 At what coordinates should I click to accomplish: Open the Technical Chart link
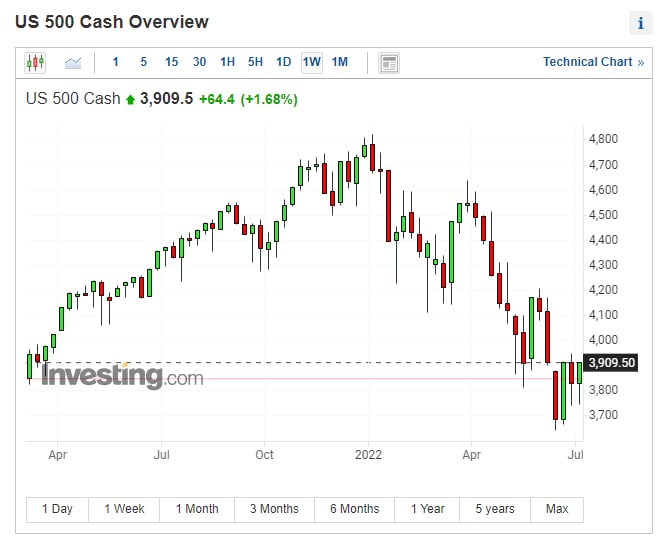tap(593, 62)
